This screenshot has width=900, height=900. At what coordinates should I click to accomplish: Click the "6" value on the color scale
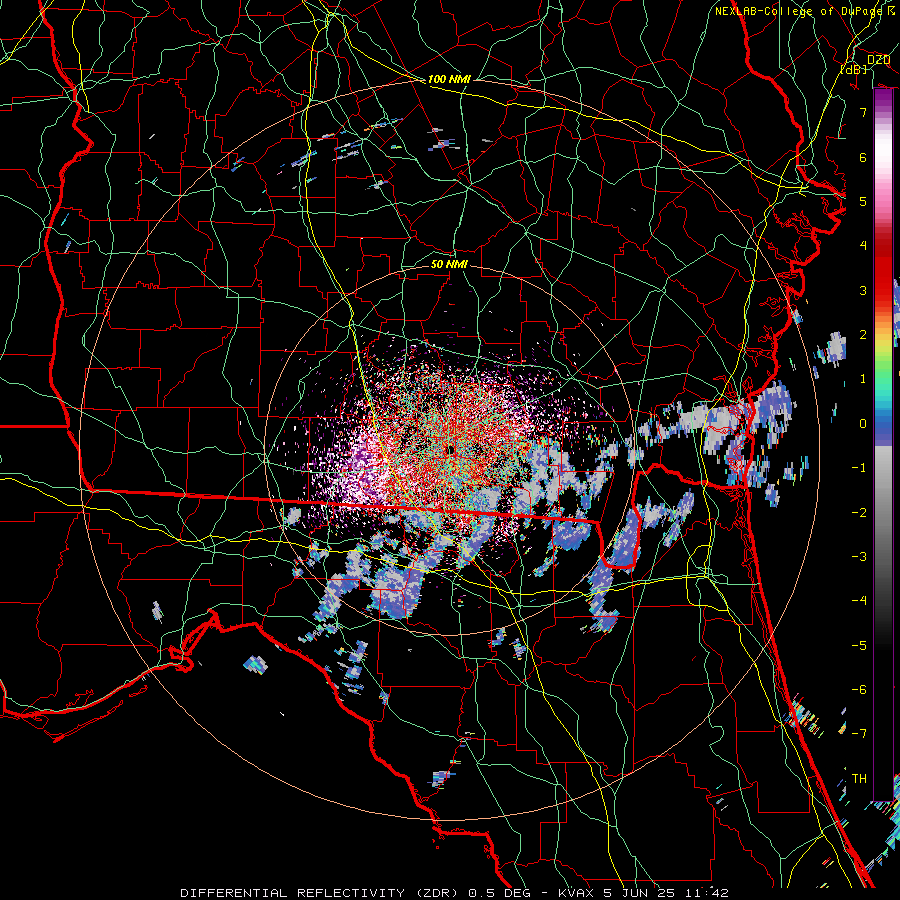[x=863, y=157]
